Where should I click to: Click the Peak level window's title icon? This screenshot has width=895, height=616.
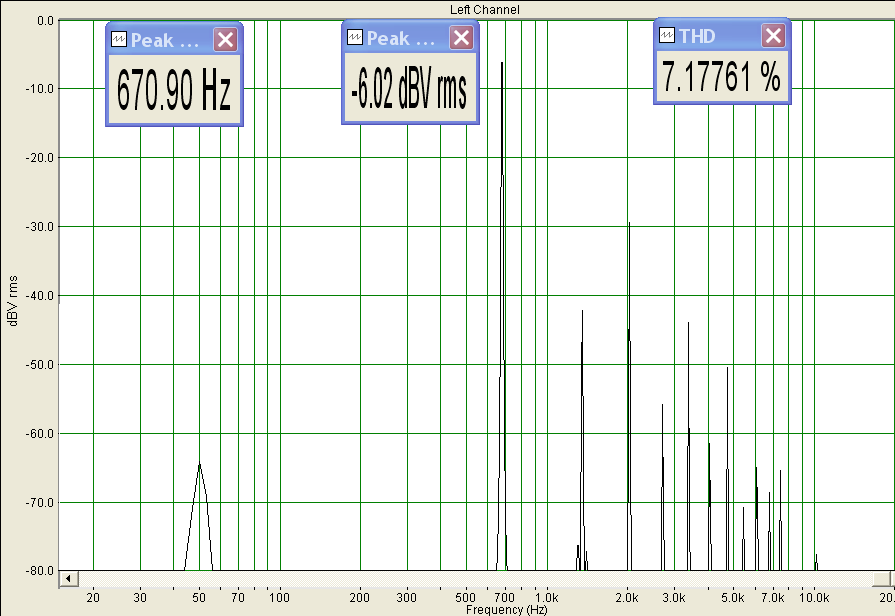[354, 38]
